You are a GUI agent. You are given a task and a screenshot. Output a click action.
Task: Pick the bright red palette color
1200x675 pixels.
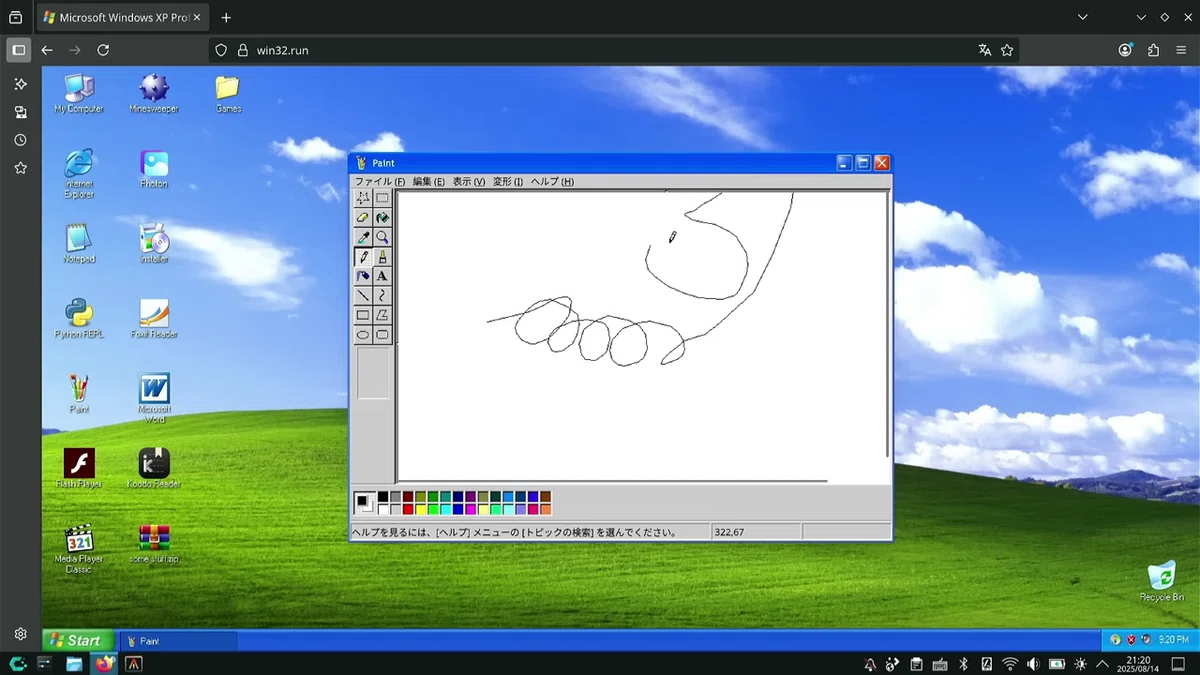pyautogui.click(x=408, y=509)
